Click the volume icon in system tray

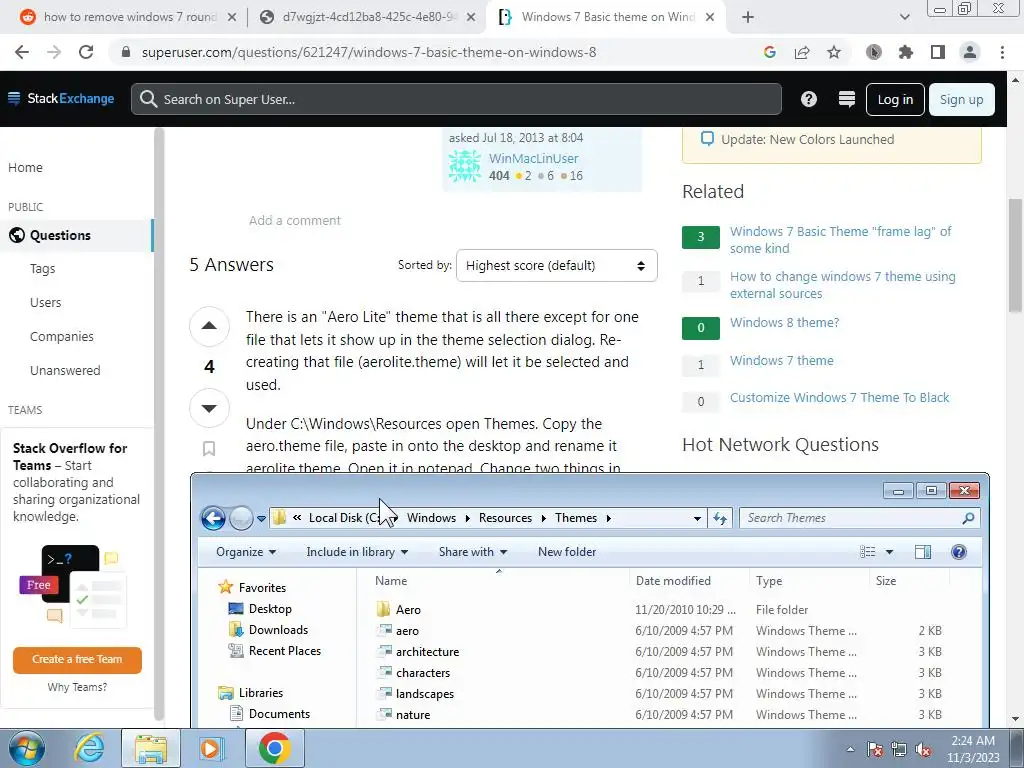(923, 750)
